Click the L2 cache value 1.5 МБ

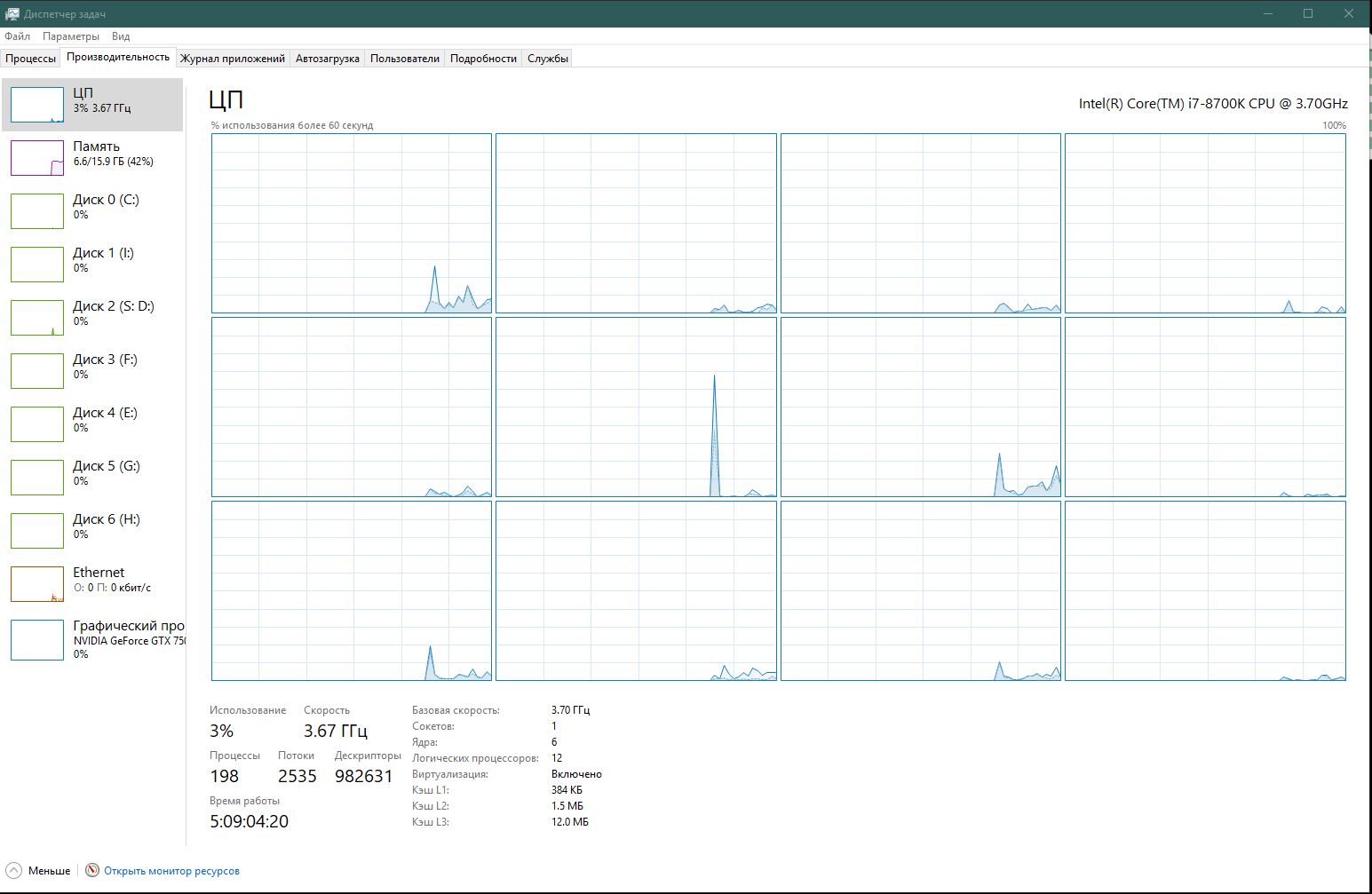[567, 806]
